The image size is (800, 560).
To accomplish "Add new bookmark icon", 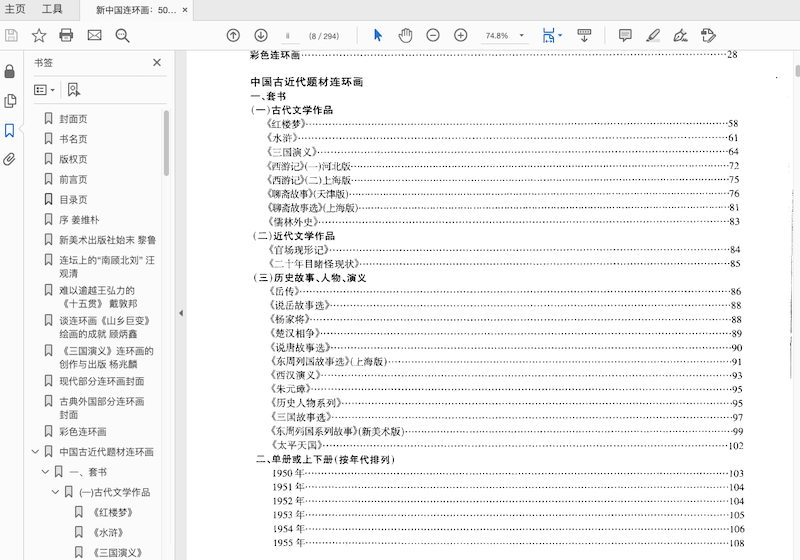I will 73,90.
